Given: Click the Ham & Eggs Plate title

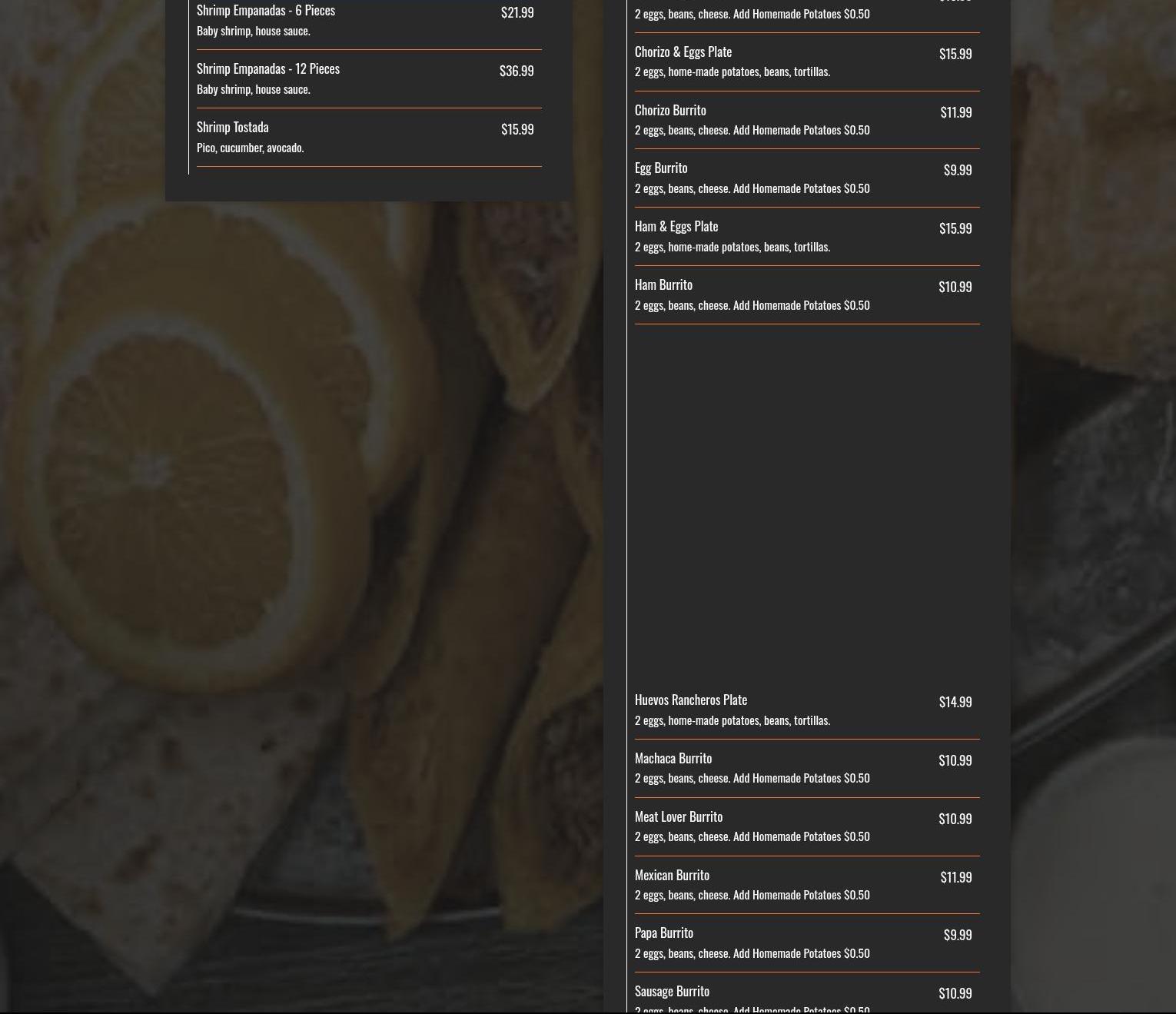Looking at the screenshot, I should (x=676, y=227).
